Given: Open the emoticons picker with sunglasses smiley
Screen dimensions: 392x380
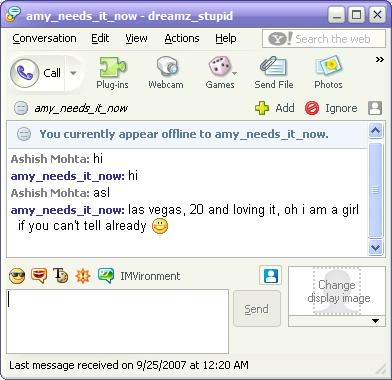Looking at the screenshot, I should click(x=17, y=276).
